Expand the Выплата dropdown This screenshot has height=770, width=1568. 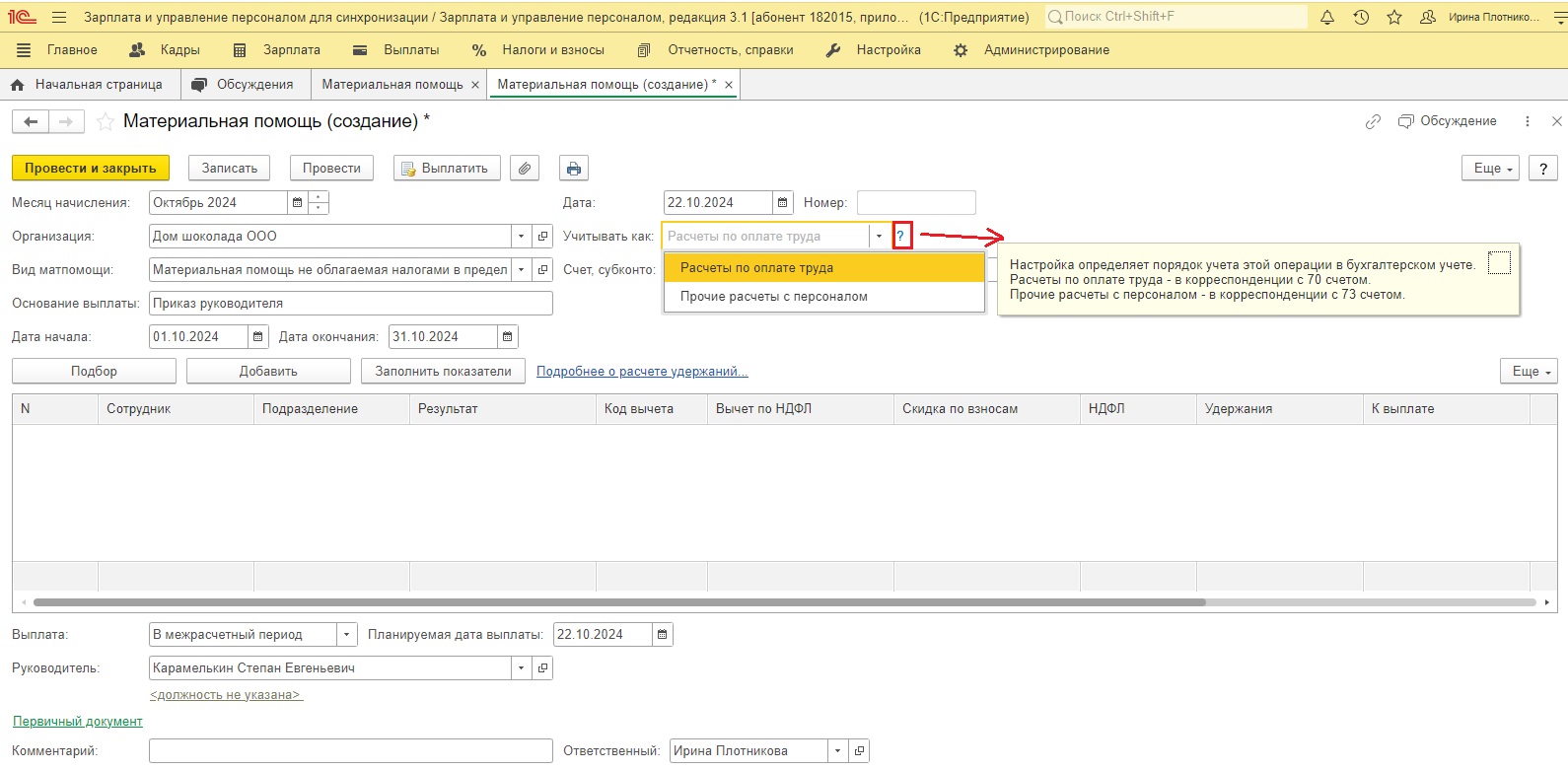click(346, 634)
